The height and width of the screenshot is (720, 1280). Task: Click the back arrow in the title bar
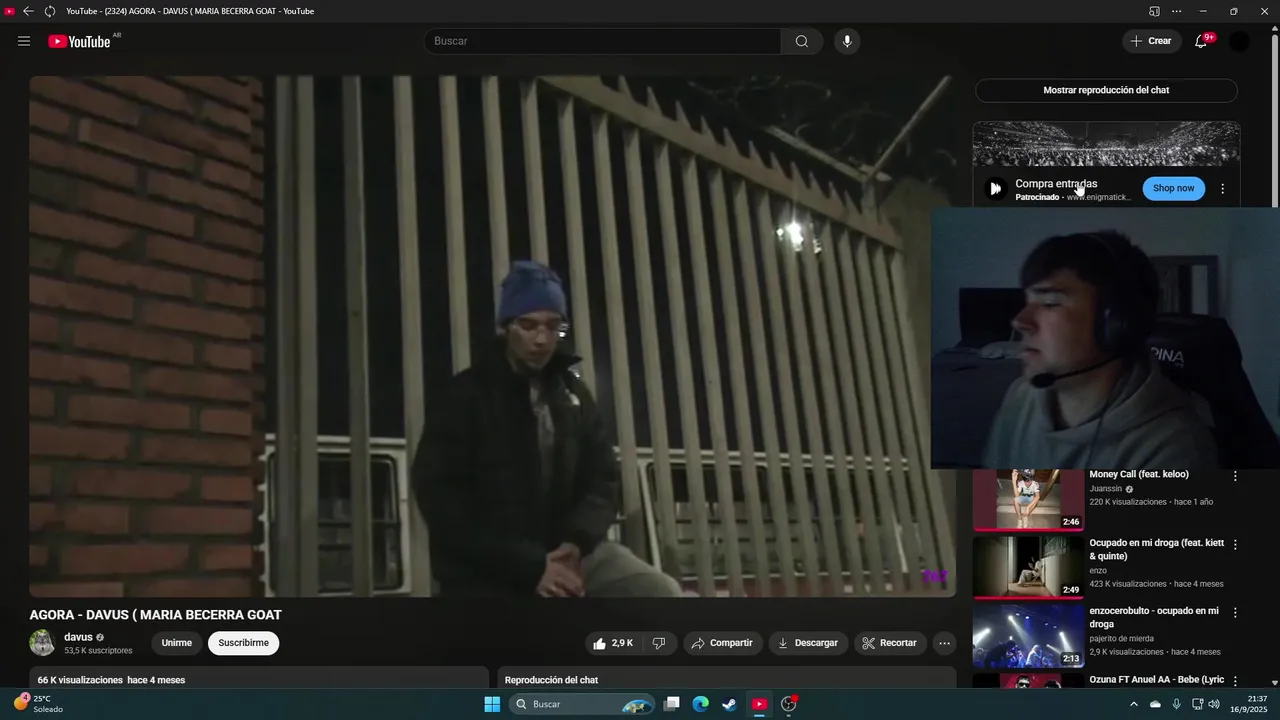click(x=28, y=11)
